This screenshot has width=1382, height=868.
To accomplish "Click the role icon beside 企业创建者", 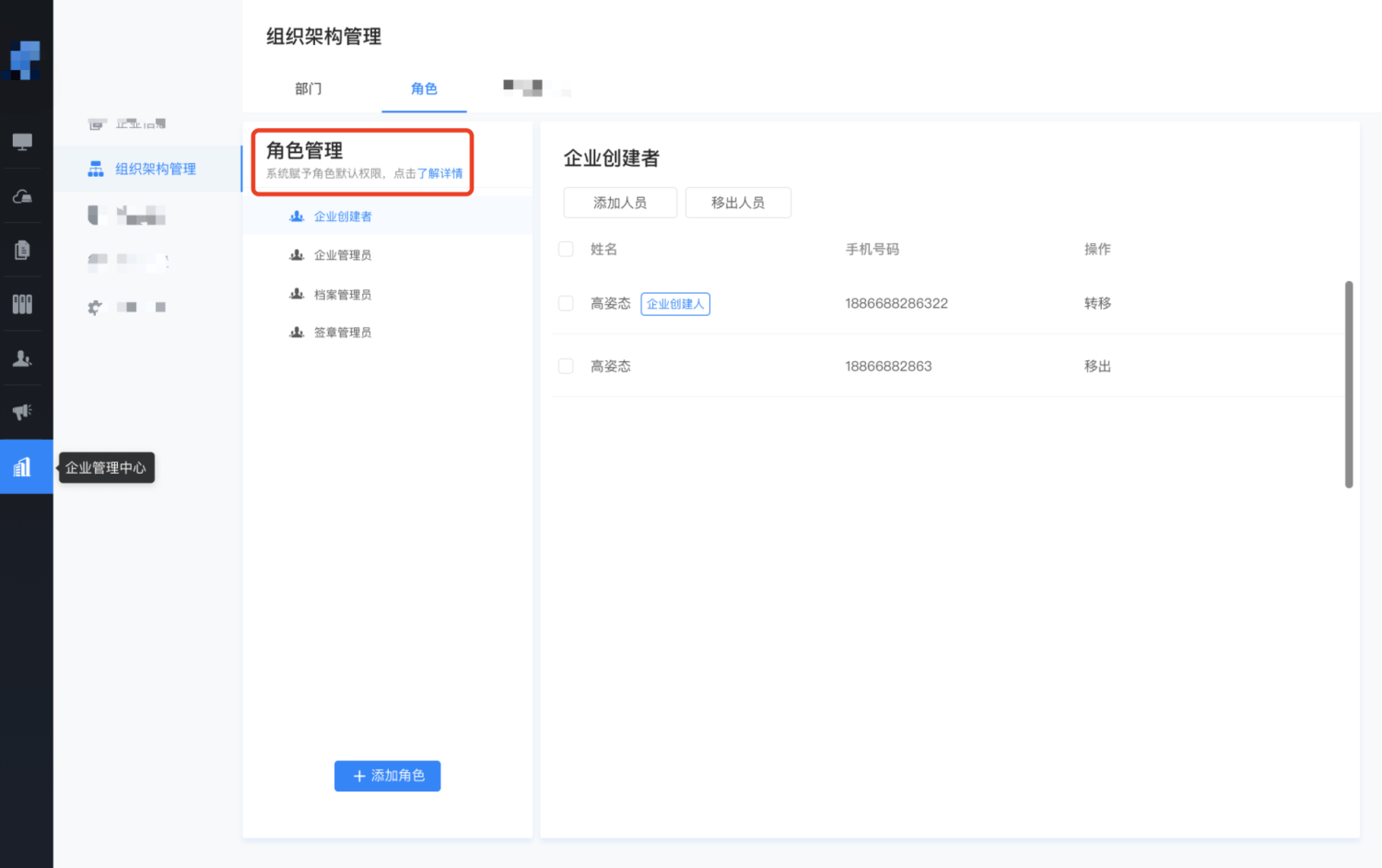I will pyautogui.click(x=297, y=217).
